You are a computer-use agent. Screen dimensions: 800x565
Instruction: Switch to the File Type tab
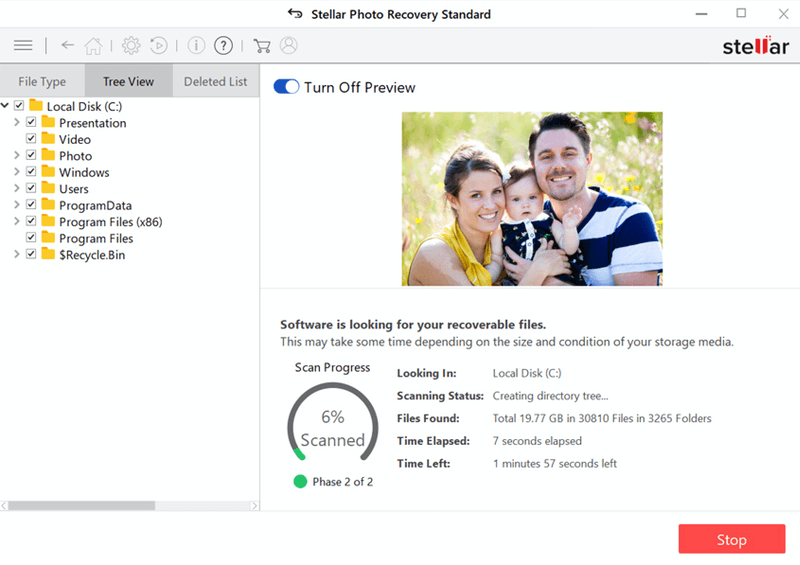pos(42,81)
